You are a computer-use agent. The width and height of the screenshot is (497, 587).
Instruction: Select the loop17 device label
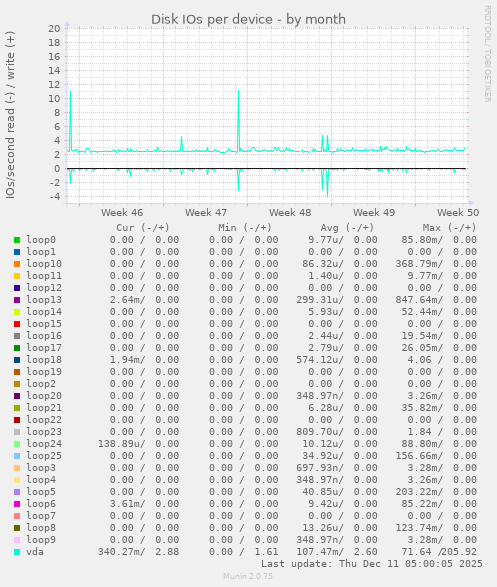(44, 348)
